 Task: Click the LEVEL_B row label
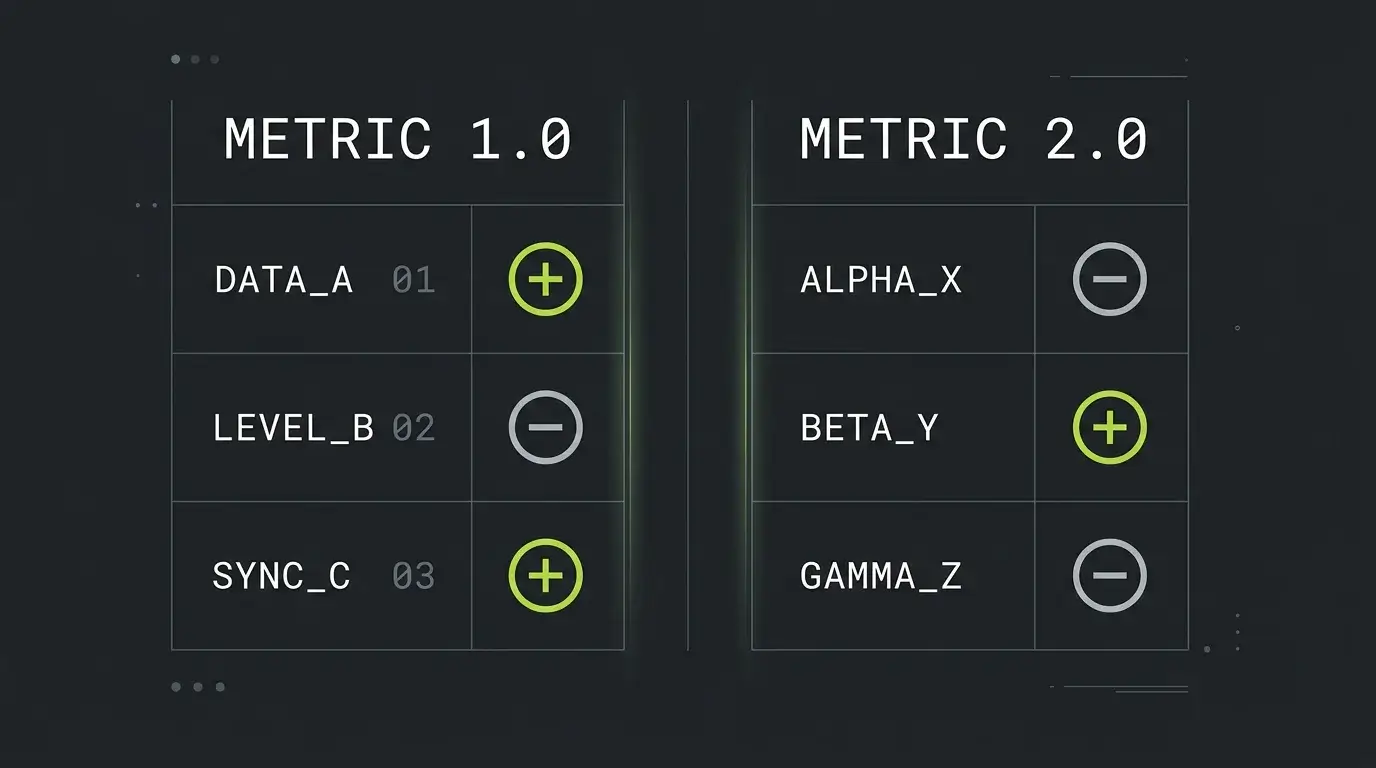coord(293,428)
